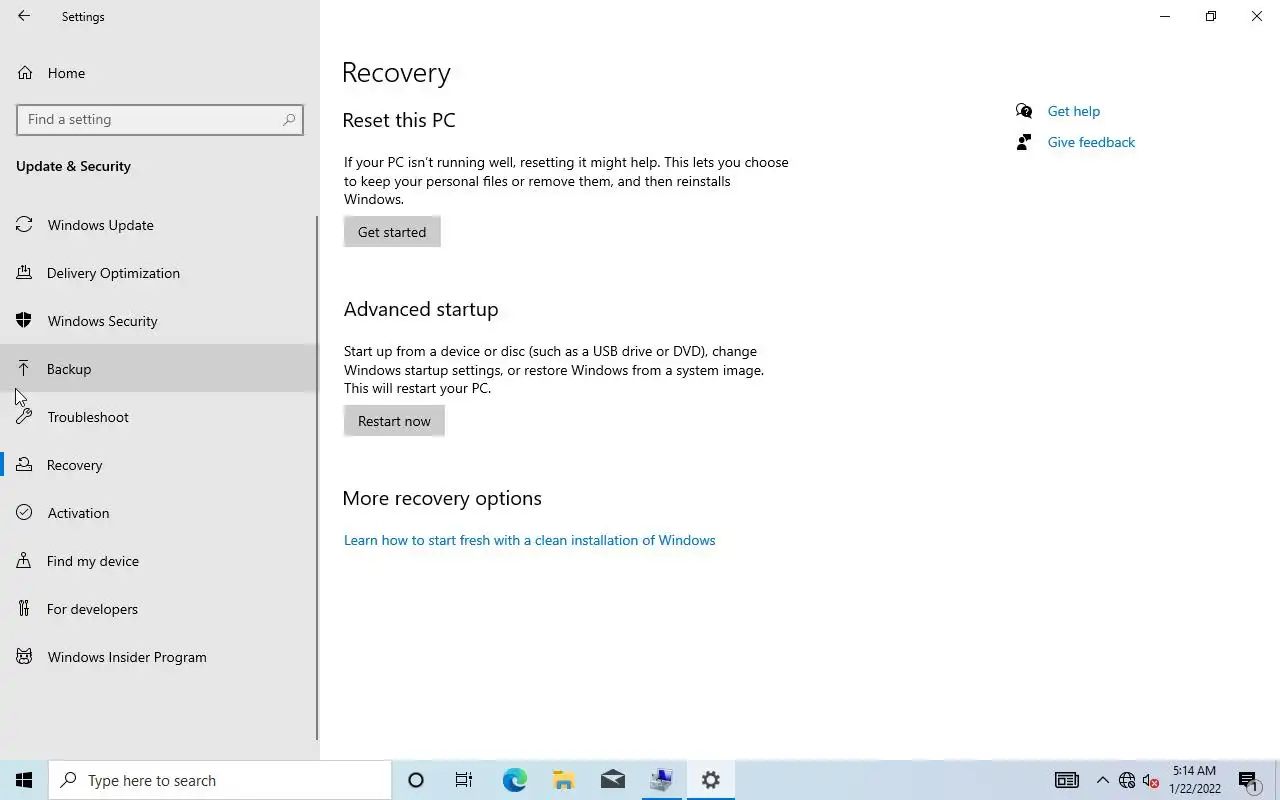Viewport: 1280px width, 800px height.
Task: Open Windows Update settings
Action: pyautogui.click(x=158, y=225)
